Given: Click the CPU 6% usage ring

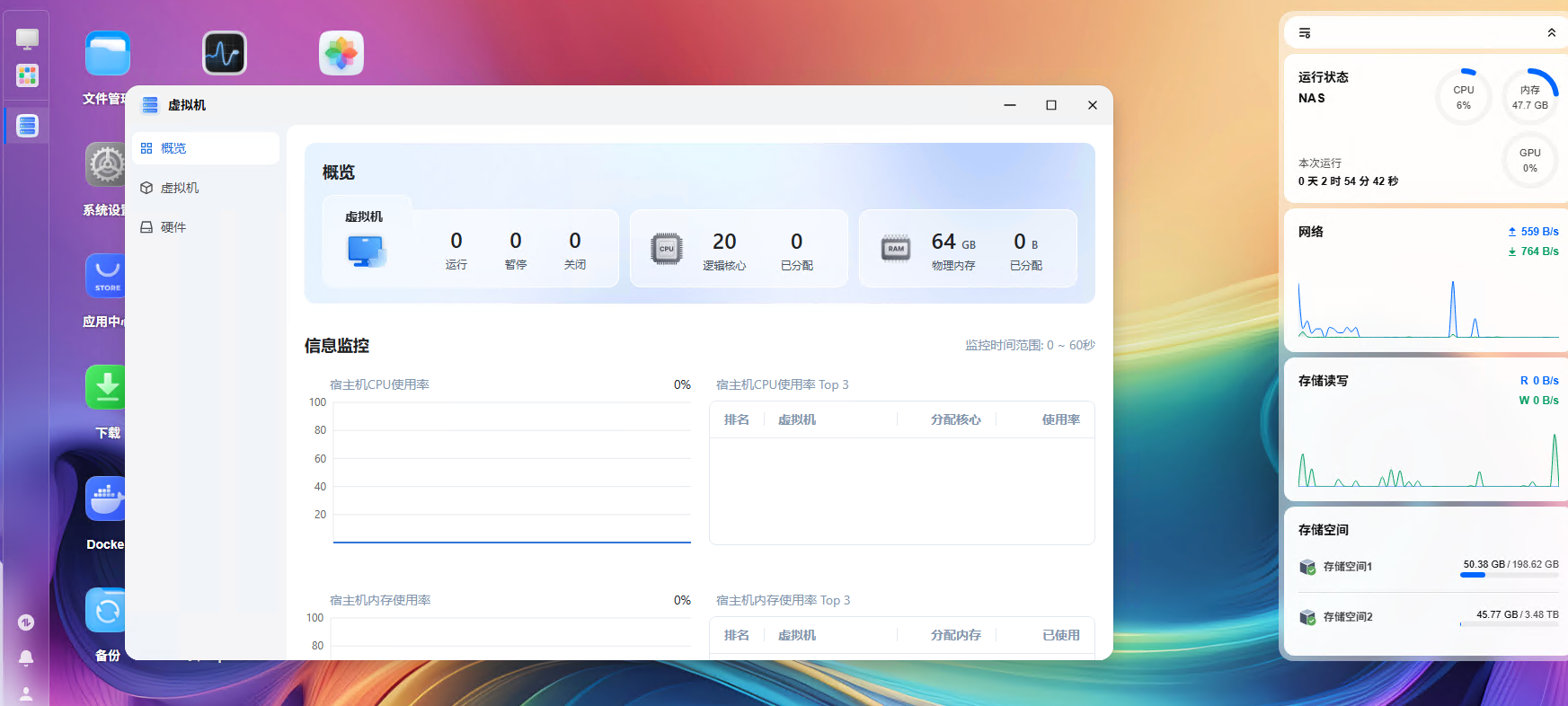Looking at the screenshot, I should pyautogui.click(x=1464, y=97).
